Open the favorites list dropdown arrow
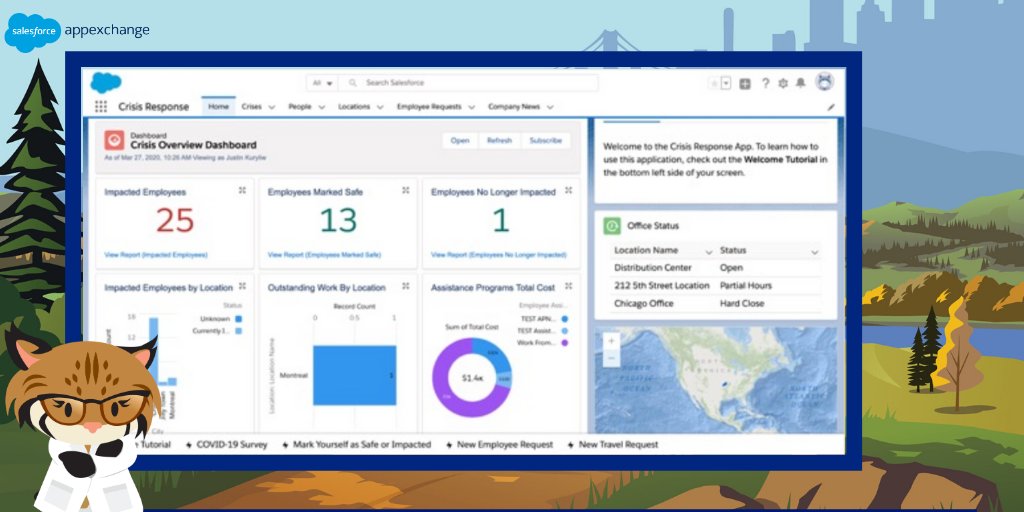This screenshot has height=512, width=1024. tap(726, 84)
